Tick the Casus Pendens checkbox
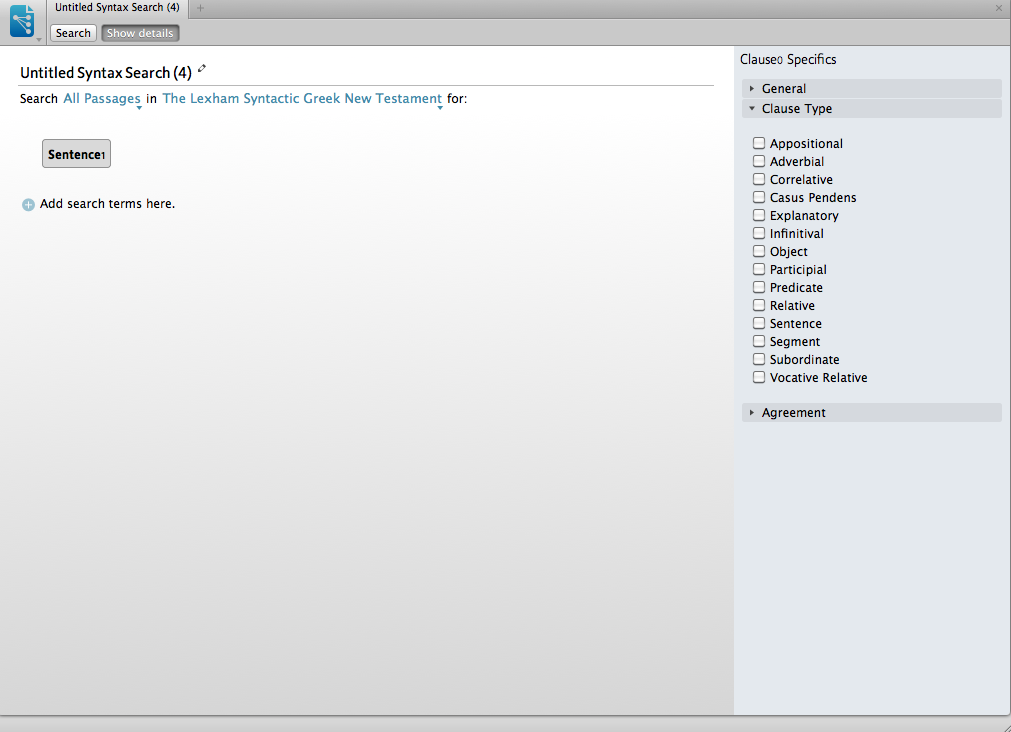This screenshot has width=1011, height=732. click(759, 197)
